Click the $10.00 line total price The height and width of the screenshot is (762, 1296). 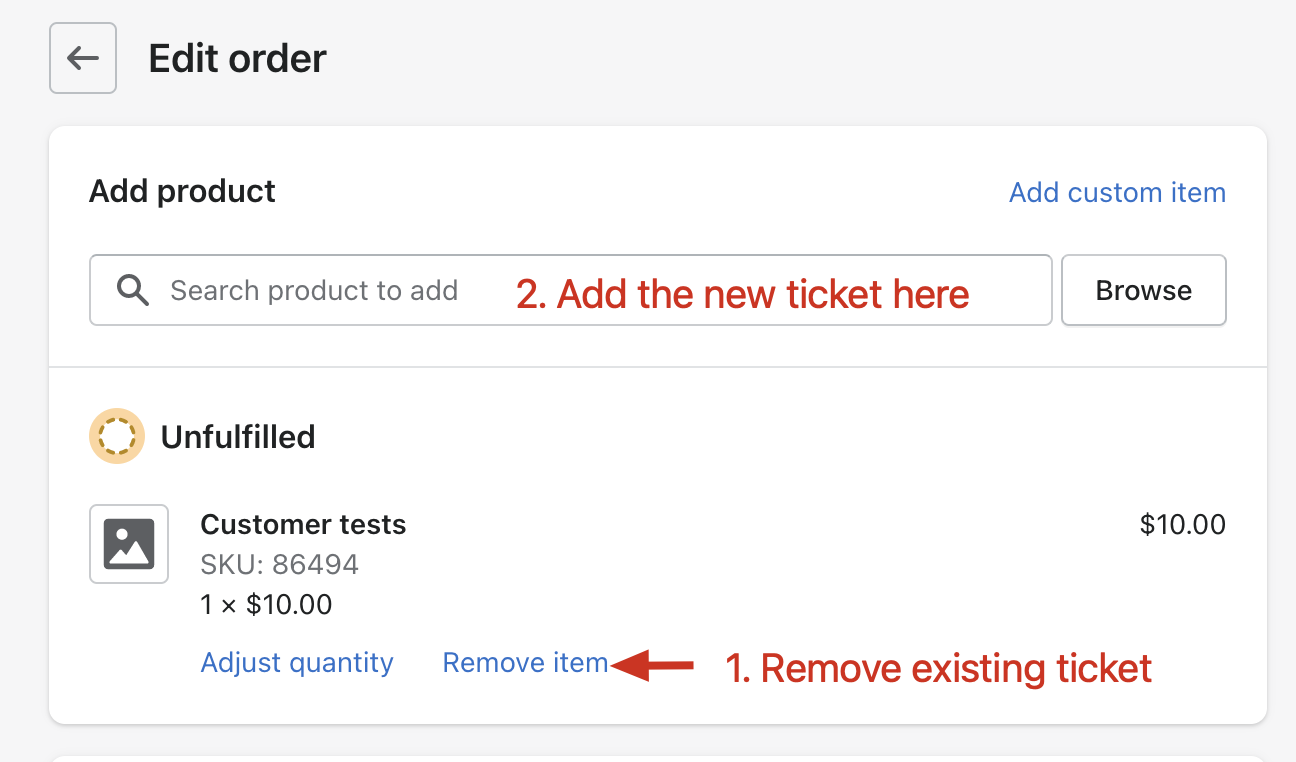click(1183, 524)
